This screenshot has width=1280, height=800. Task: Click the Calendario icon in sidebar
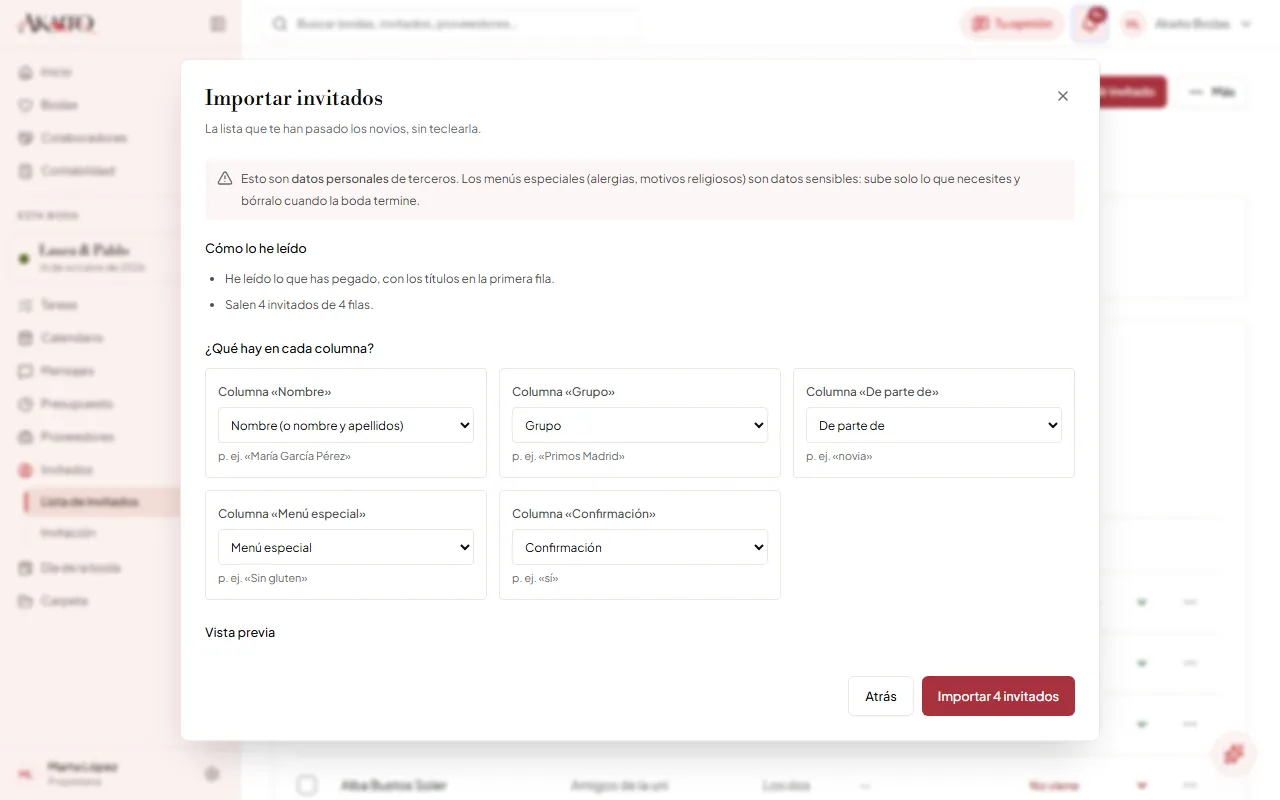tap(25, 338)
